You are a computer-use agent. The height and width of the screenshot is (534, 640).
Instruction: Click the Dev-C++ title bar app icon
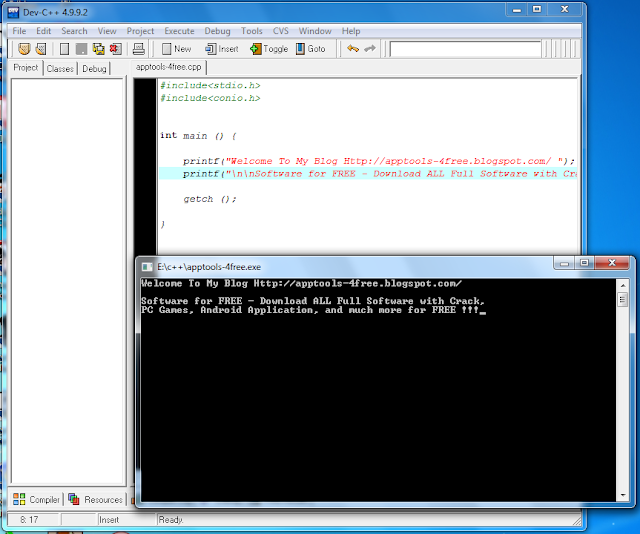(x=13, y=12)
